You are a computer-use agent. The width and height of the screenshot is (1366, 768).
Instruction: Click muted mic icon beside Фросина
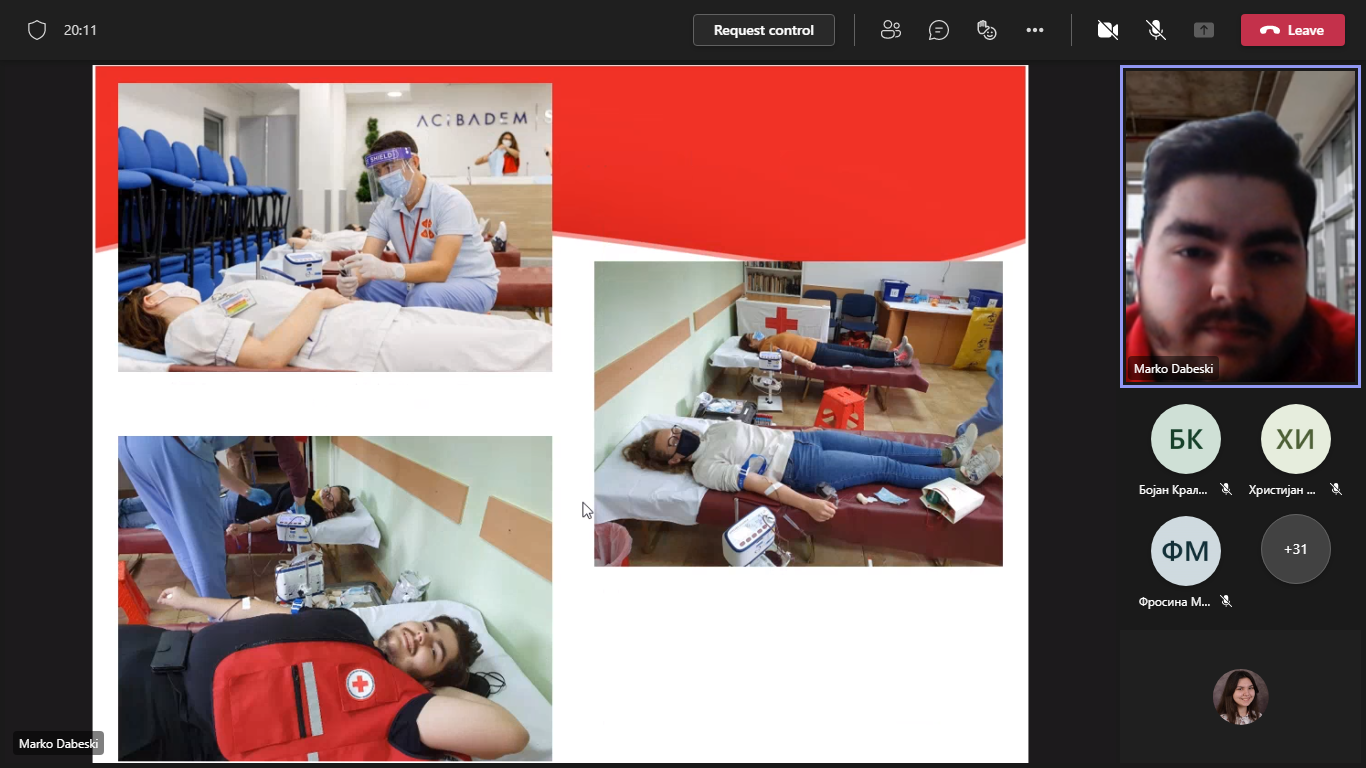click(x=1226, y=601)
